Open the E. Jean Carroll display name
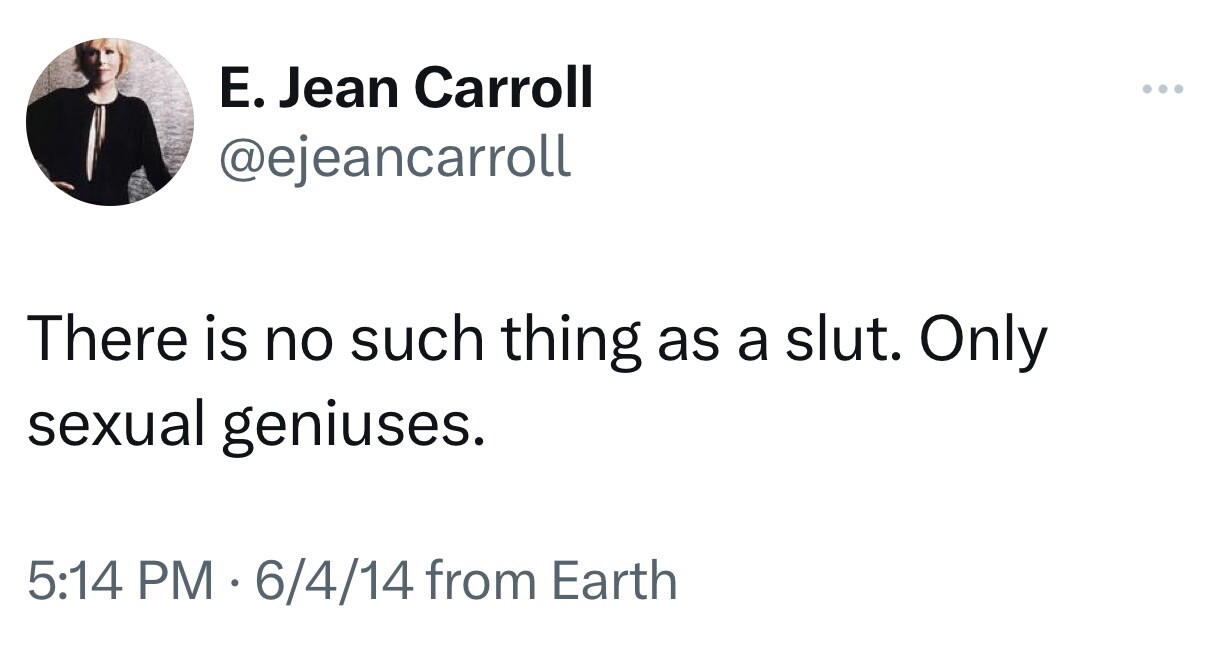The height and width of the screenshot is (649, 1208). pyautogui.click(x=406, y=88)
